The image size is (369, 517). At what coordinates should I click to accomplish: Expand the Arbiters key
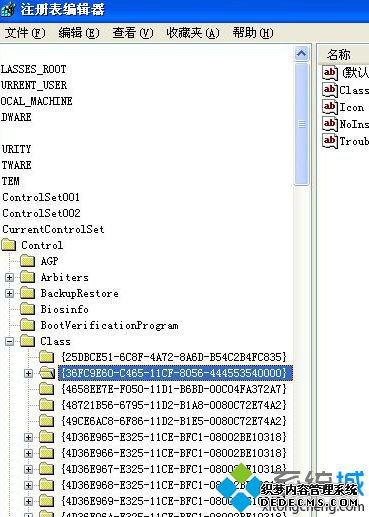tap(9, 277)
